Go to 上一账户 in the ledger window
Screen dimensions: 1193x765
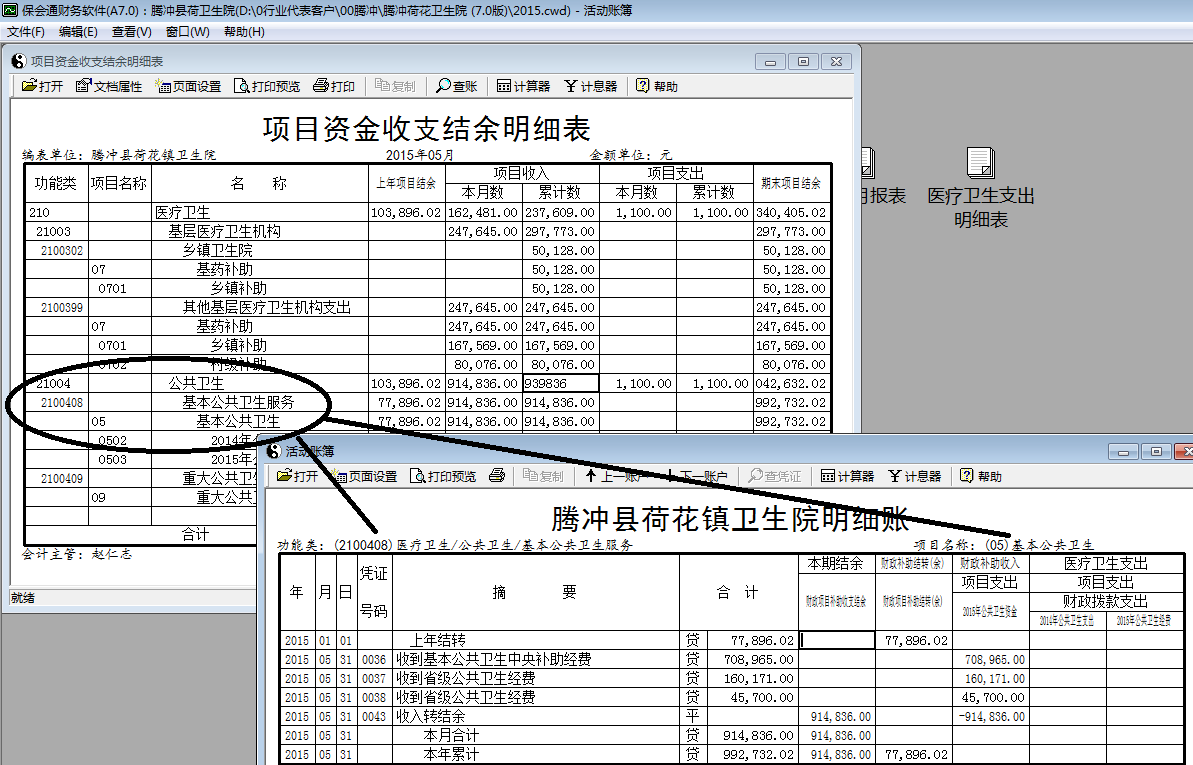click(617, 475)
